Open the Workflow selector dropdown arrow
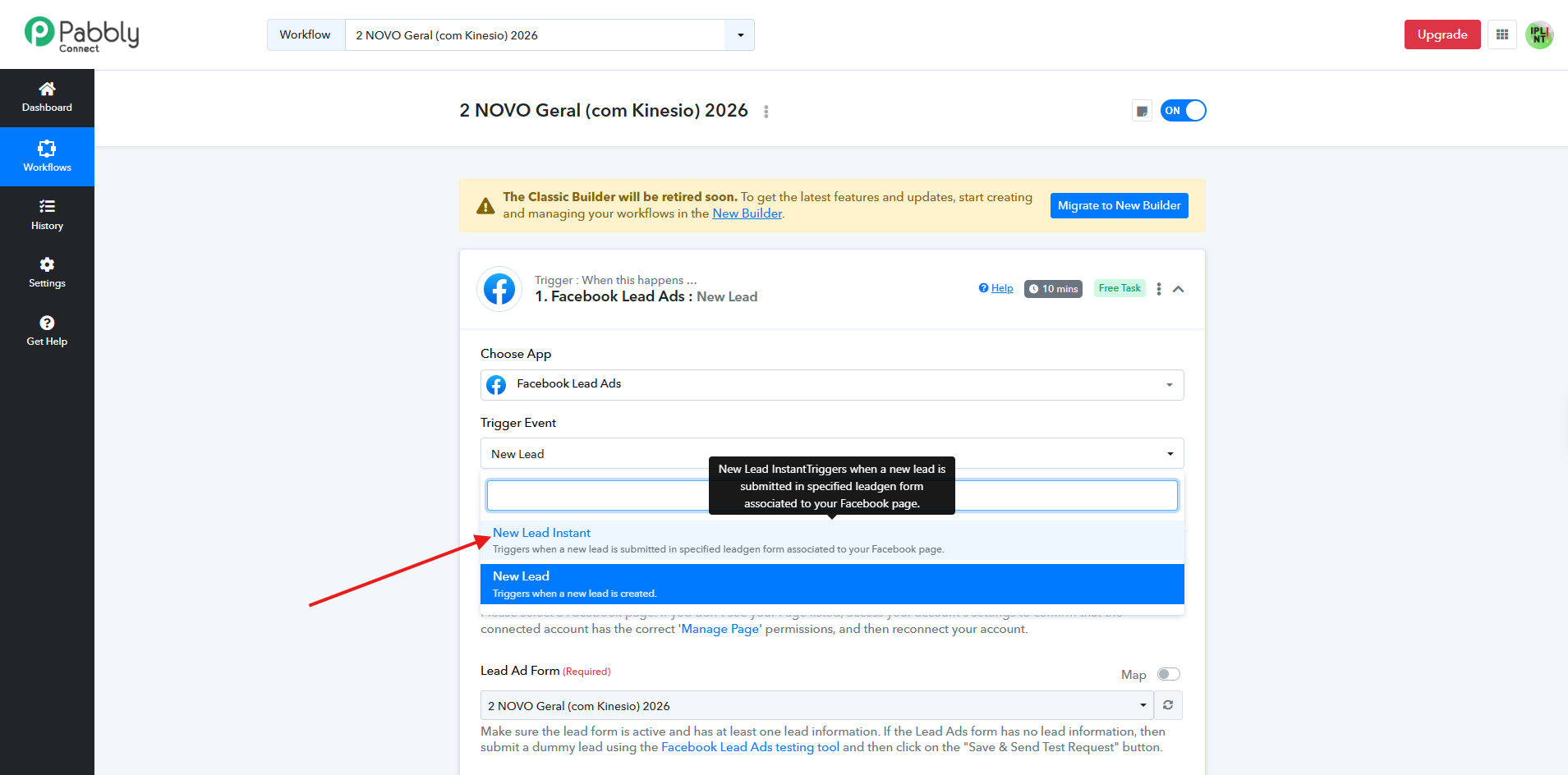1568x775 pixels. [740, 35]
